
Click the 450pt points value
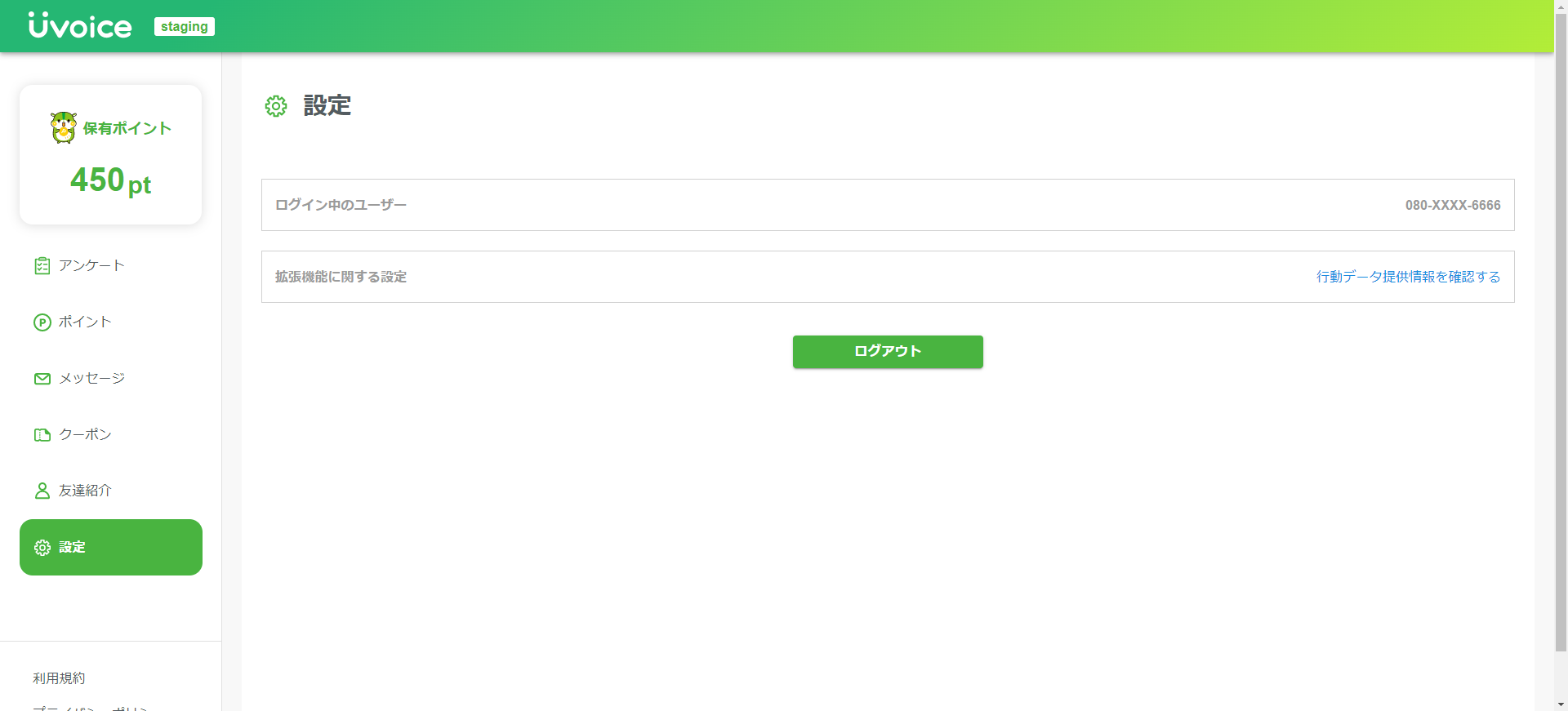tap(110, 180)
